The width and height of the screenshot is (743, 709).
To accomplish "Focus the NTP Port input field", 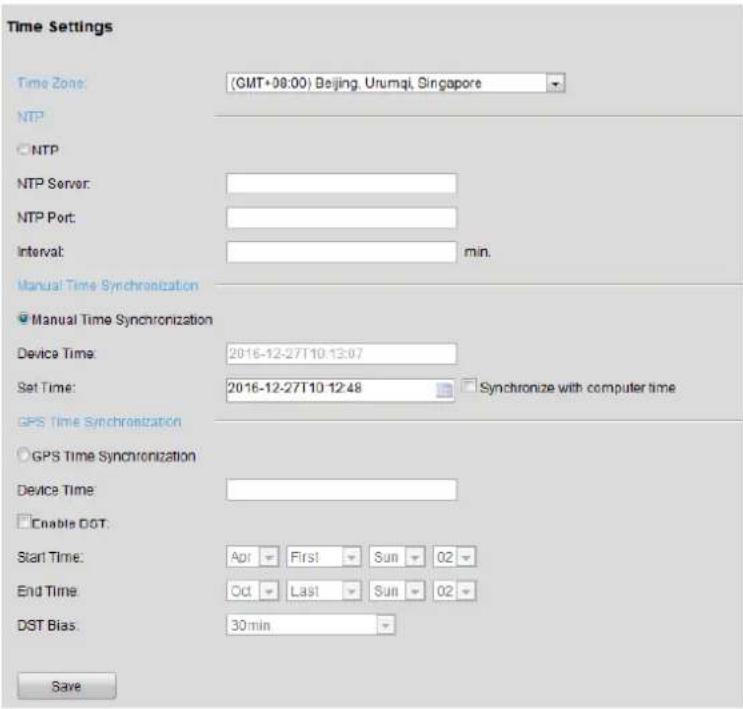I will [341, 218].
